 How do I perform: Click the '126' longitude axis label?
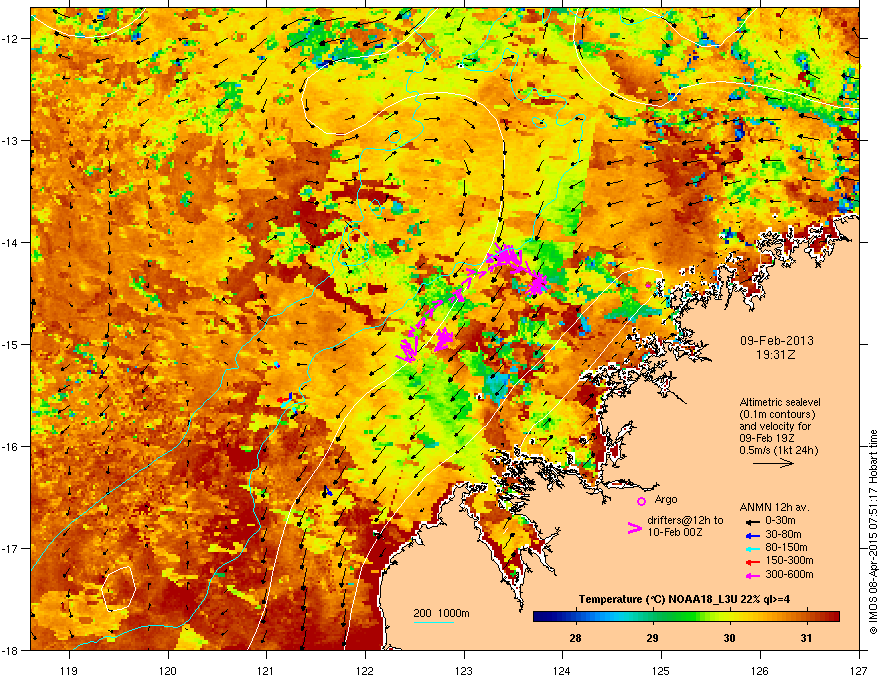tap(760, 671)
